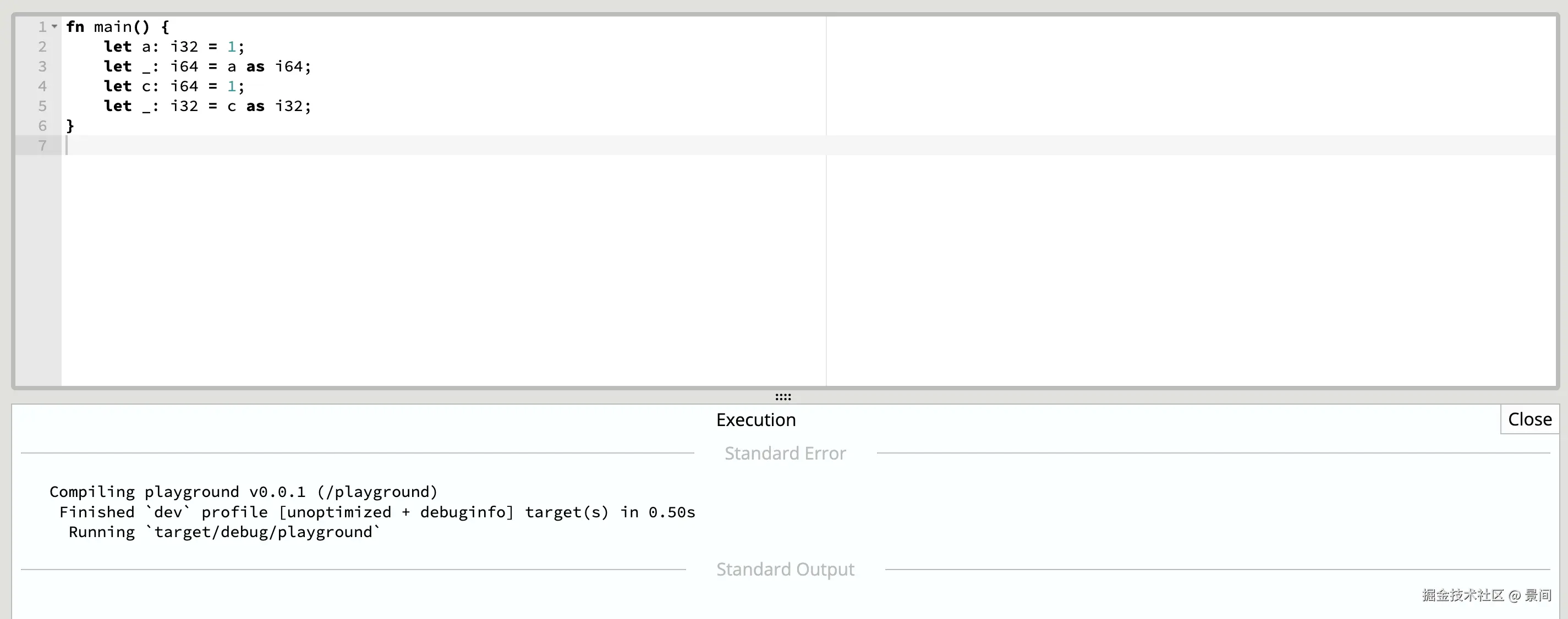Viewport: 1568px width, 619px height.
Task: Click line number 3 in the gutter
Action: point(42,67)
